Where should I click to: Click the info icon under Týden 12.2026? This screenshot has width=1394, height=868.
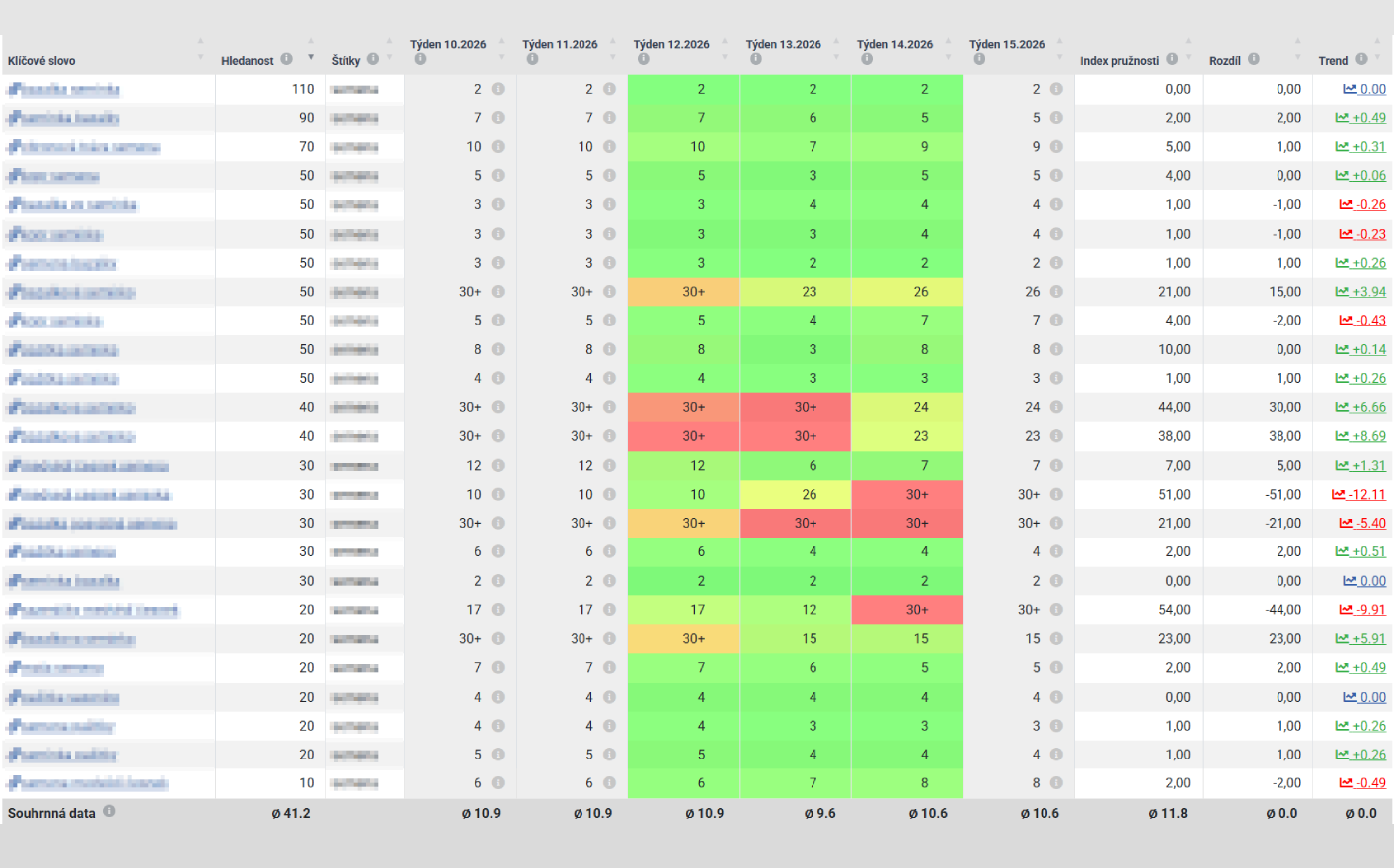[x=644, y=58]
